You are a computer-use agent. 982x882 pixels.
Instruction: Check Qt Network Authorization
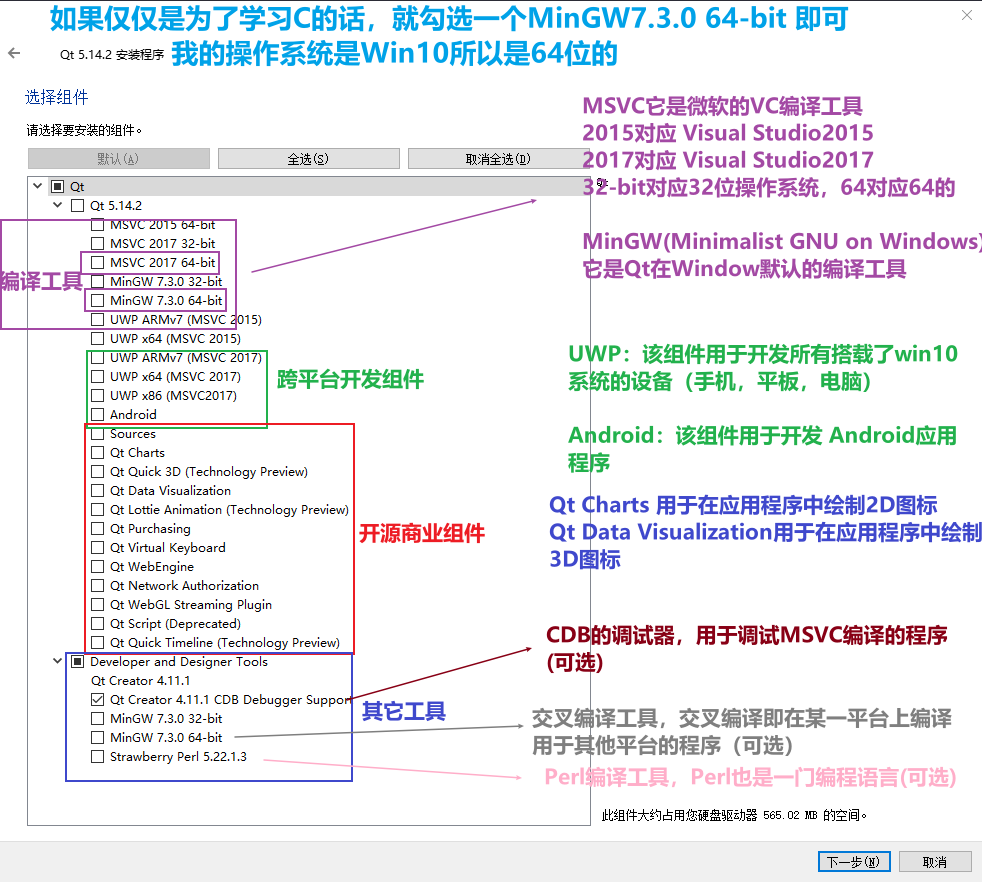click(x=98, y=585)
